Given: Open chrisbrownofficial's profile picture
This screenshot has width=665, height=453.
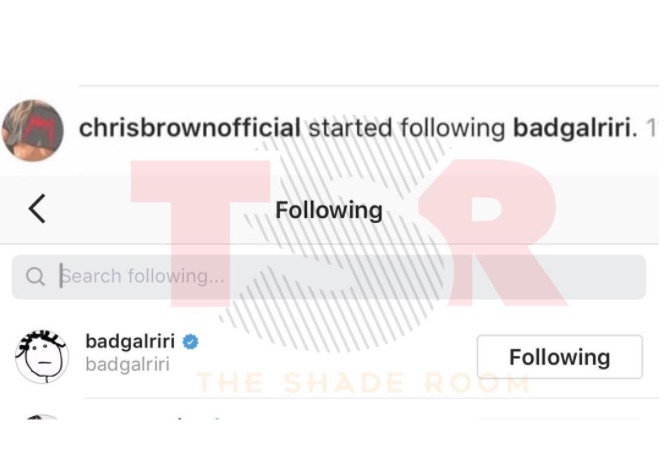Looking at the screenshot, I should coord(33,131).
